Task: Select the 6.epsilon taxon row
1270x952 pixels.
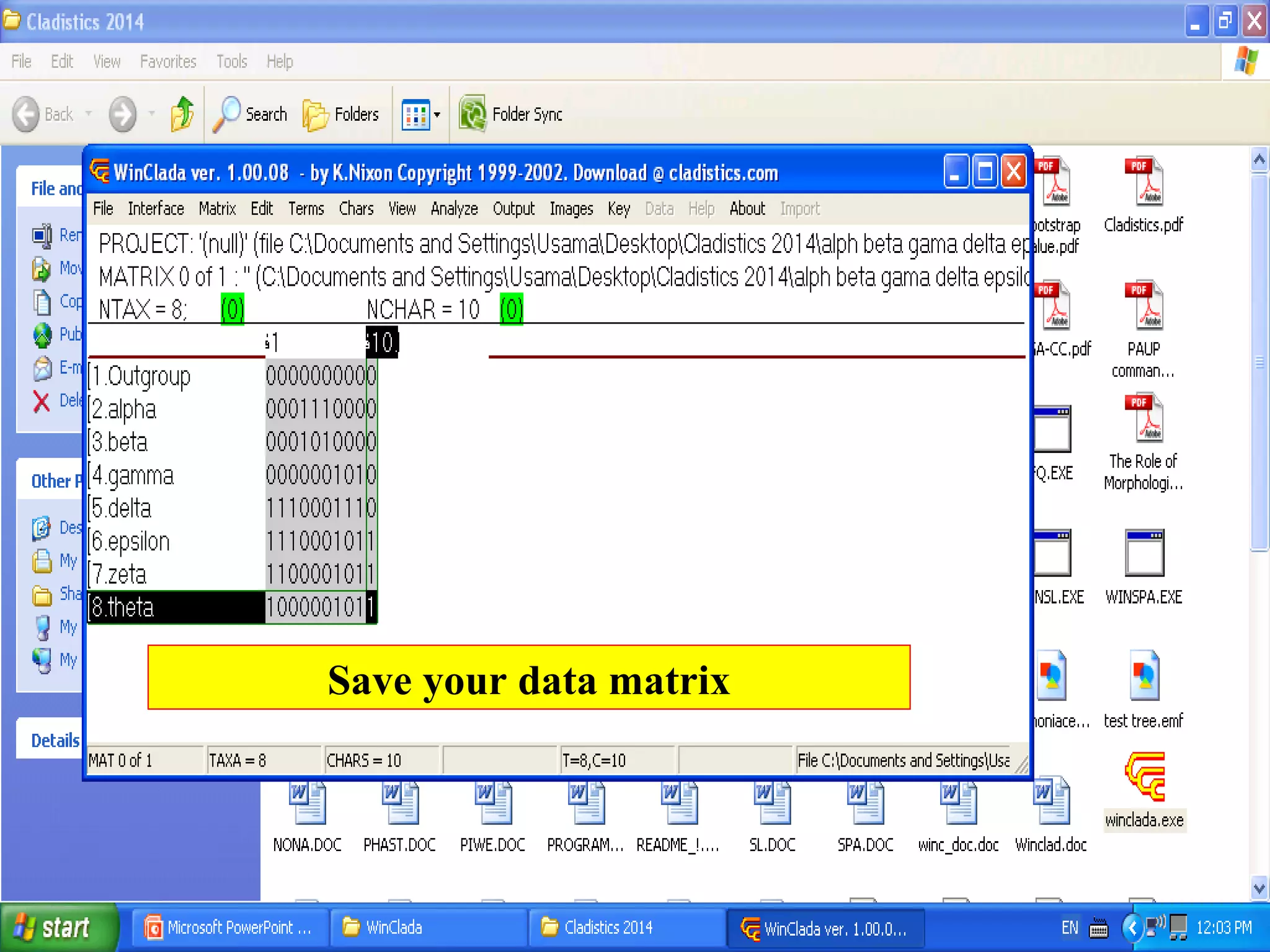Action: pos(177,542)
